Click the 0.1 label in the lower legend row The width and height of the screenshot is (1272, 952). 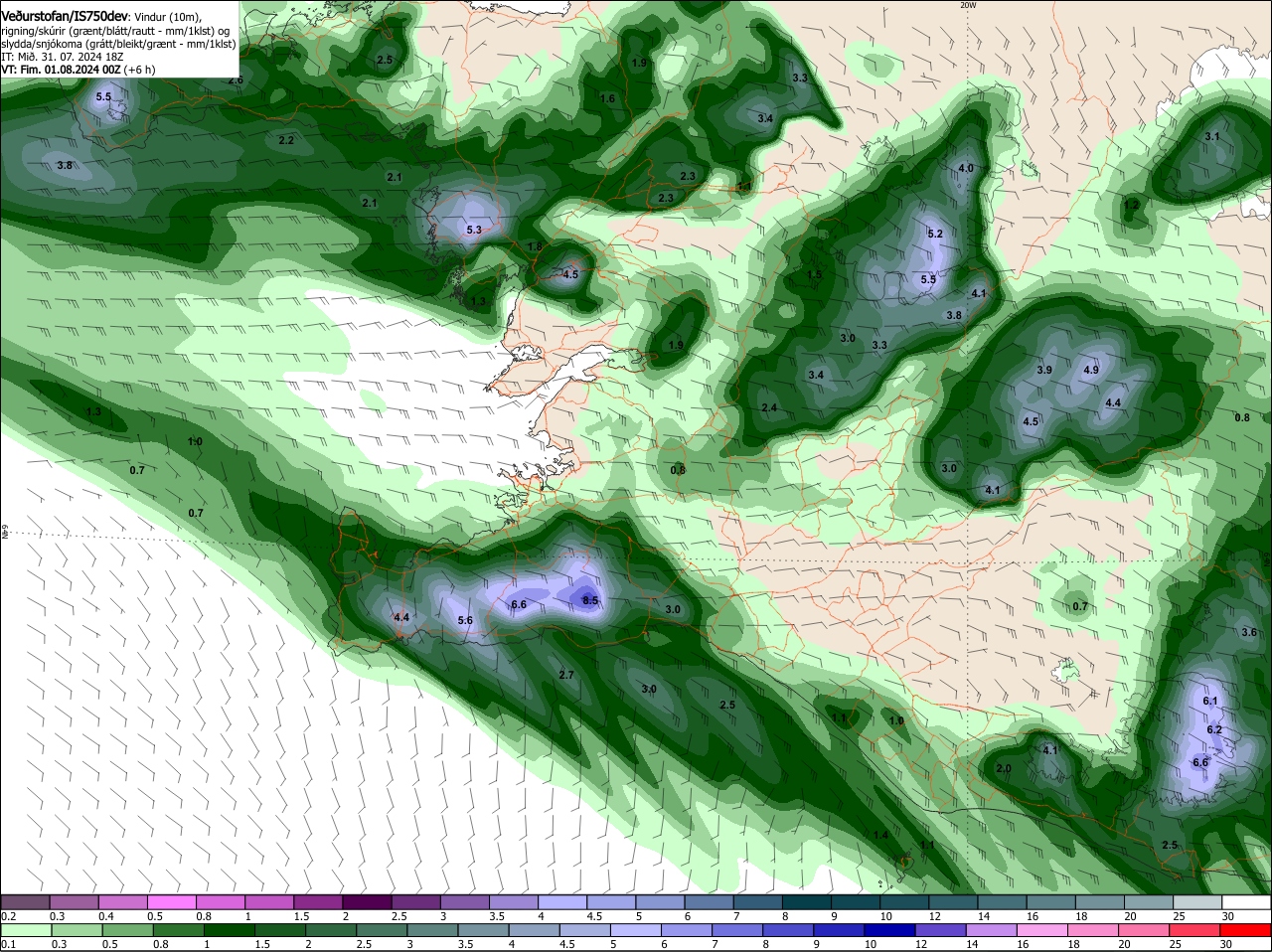click(x=8, y=945)
